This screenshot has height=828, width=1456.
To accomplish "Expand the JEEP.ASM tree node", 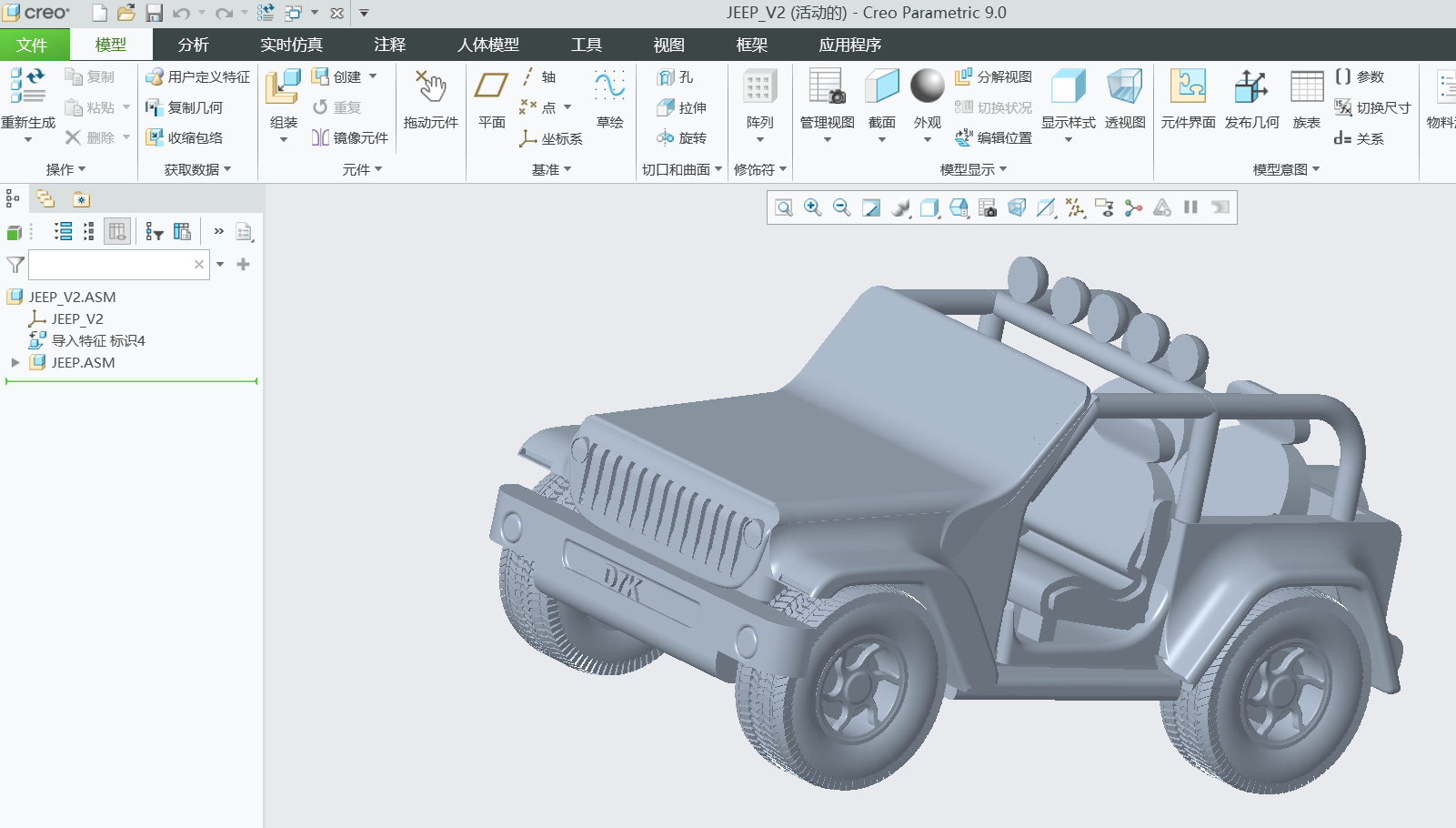I will [x=15, y=362].
